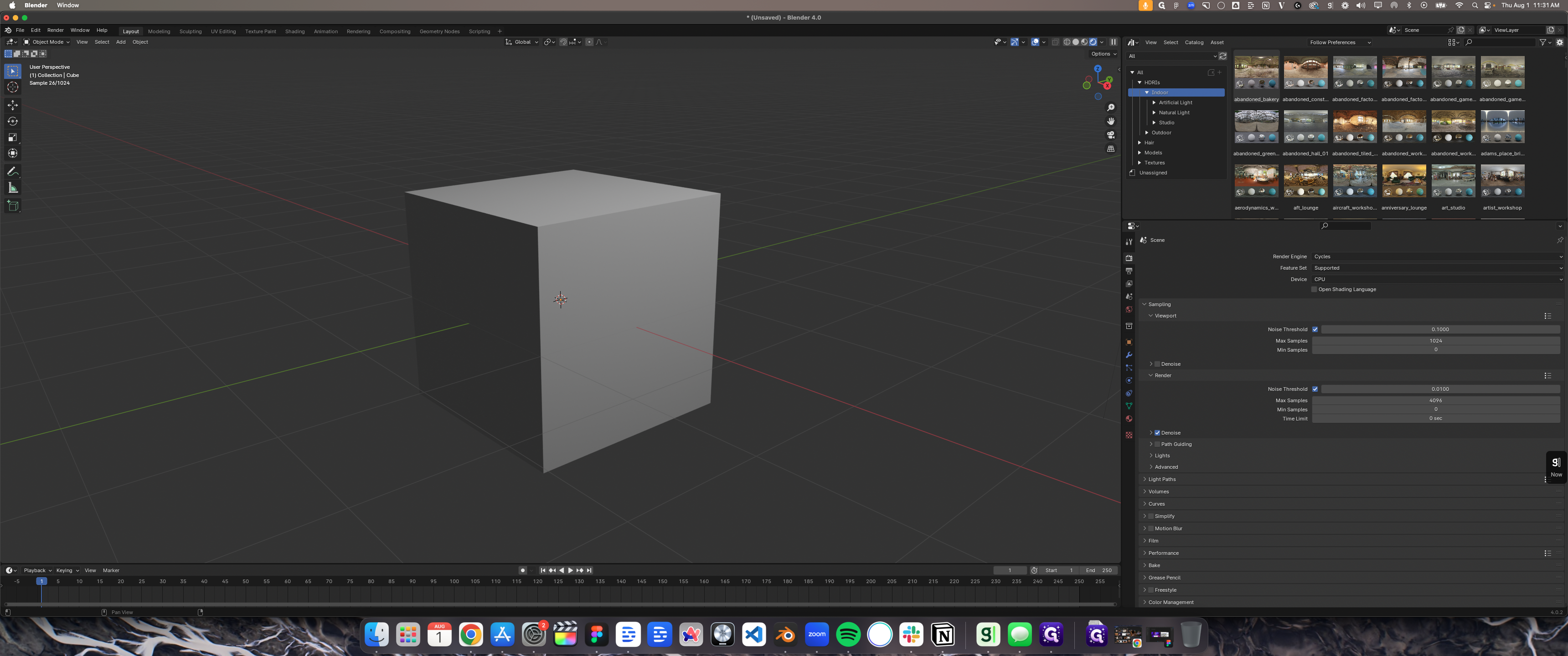Open the Global transform orientation dropdown

click(521, 42)
